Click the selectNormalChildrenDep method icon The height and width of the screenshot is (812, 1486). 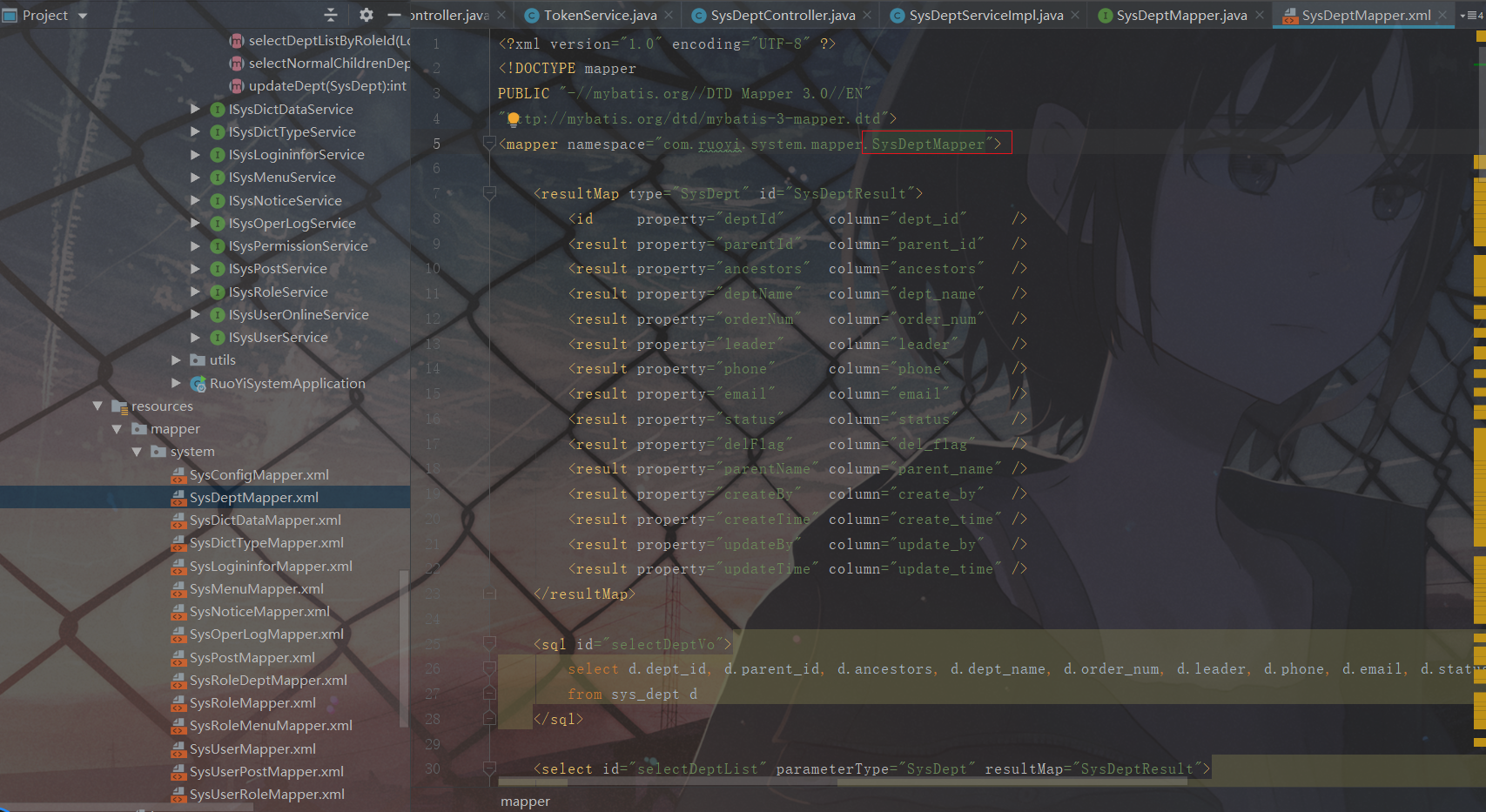point(236,63)
